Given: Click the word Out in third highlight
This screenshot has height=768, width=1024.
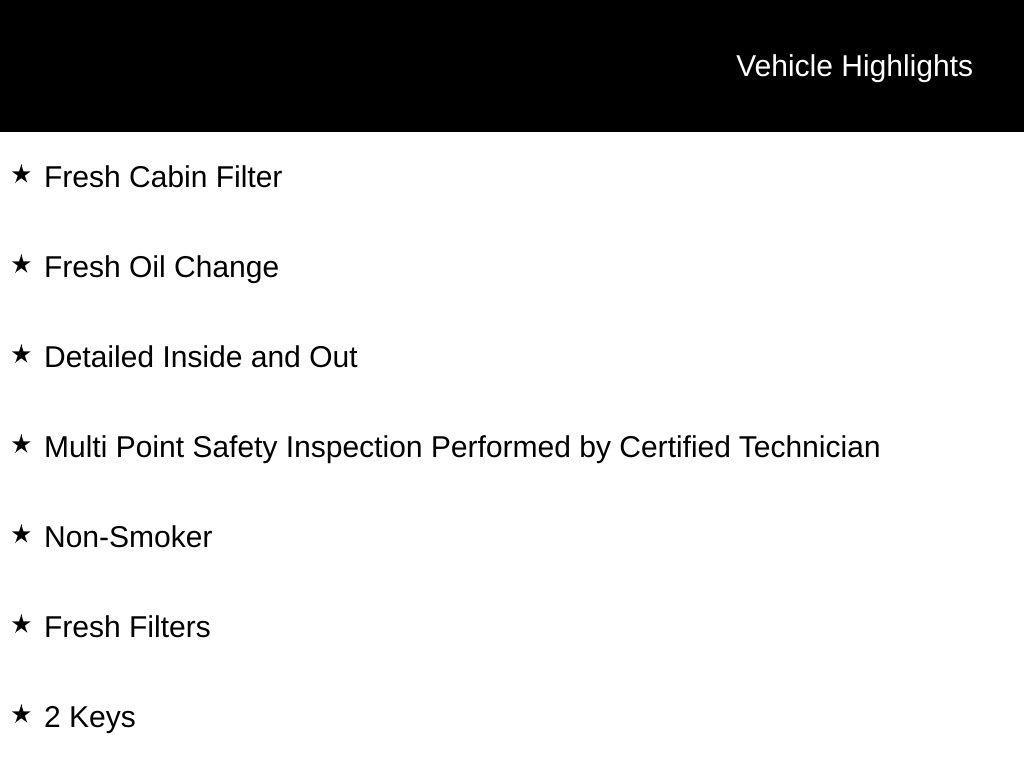Looking at the screenshot, I should 333,357.
